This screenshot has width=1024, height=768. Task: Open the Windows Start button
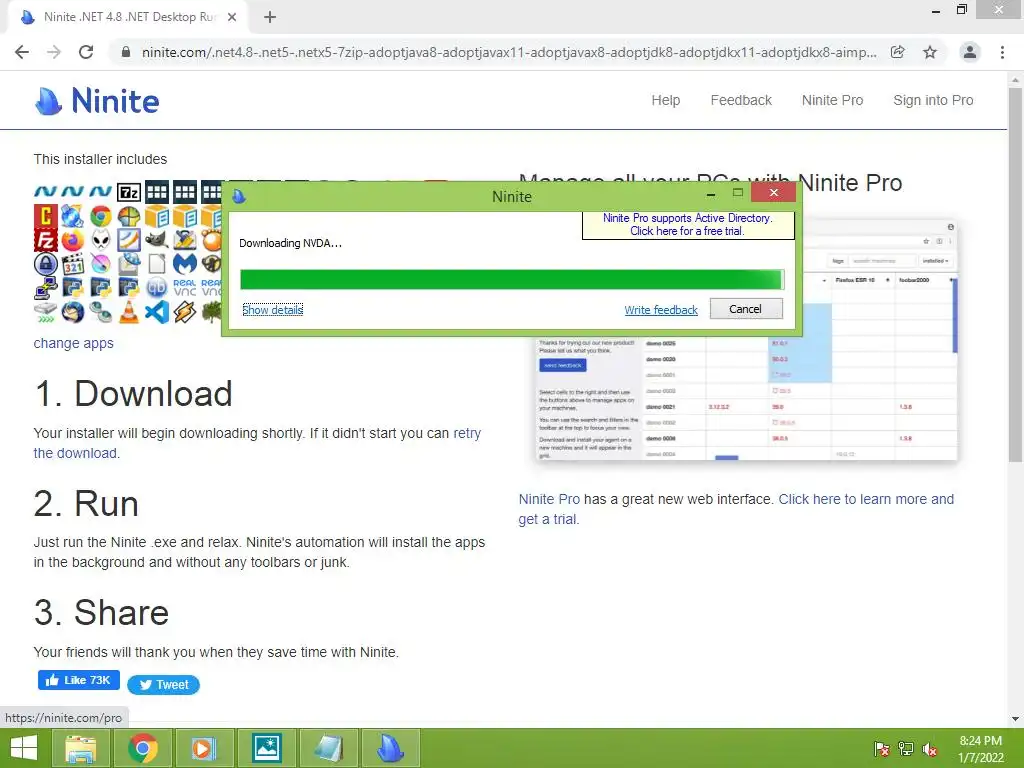tap(24, 748)
